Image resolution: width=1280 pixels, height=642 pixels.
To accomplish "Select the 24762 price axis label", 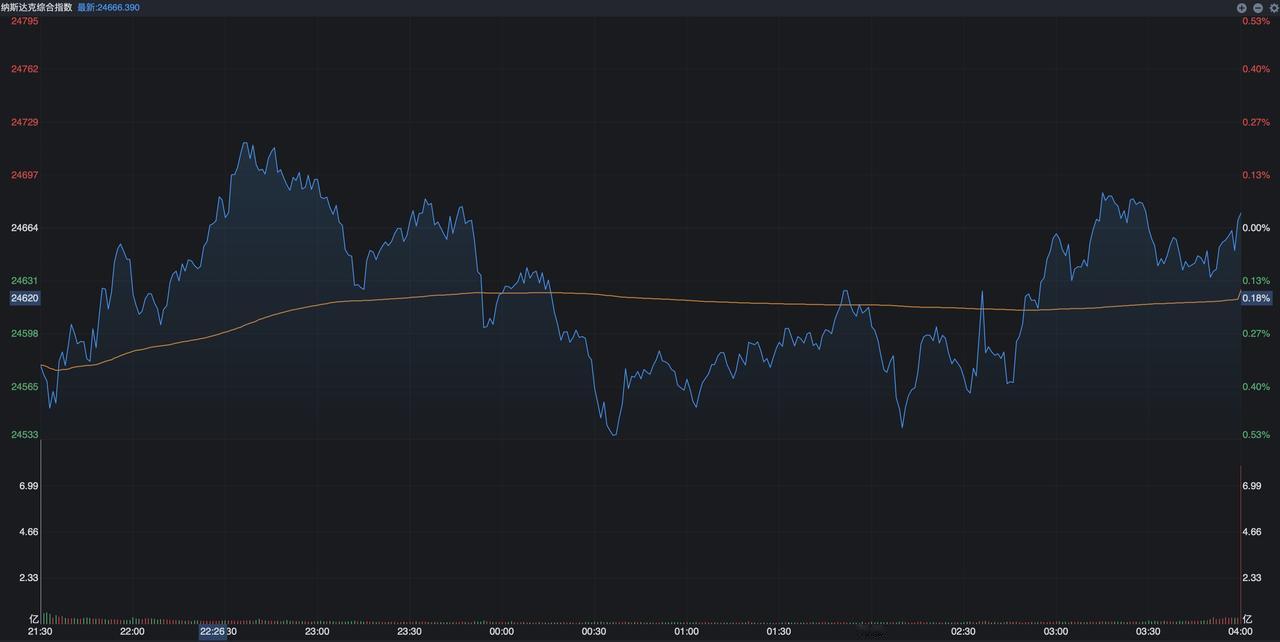I will point(25,69).
